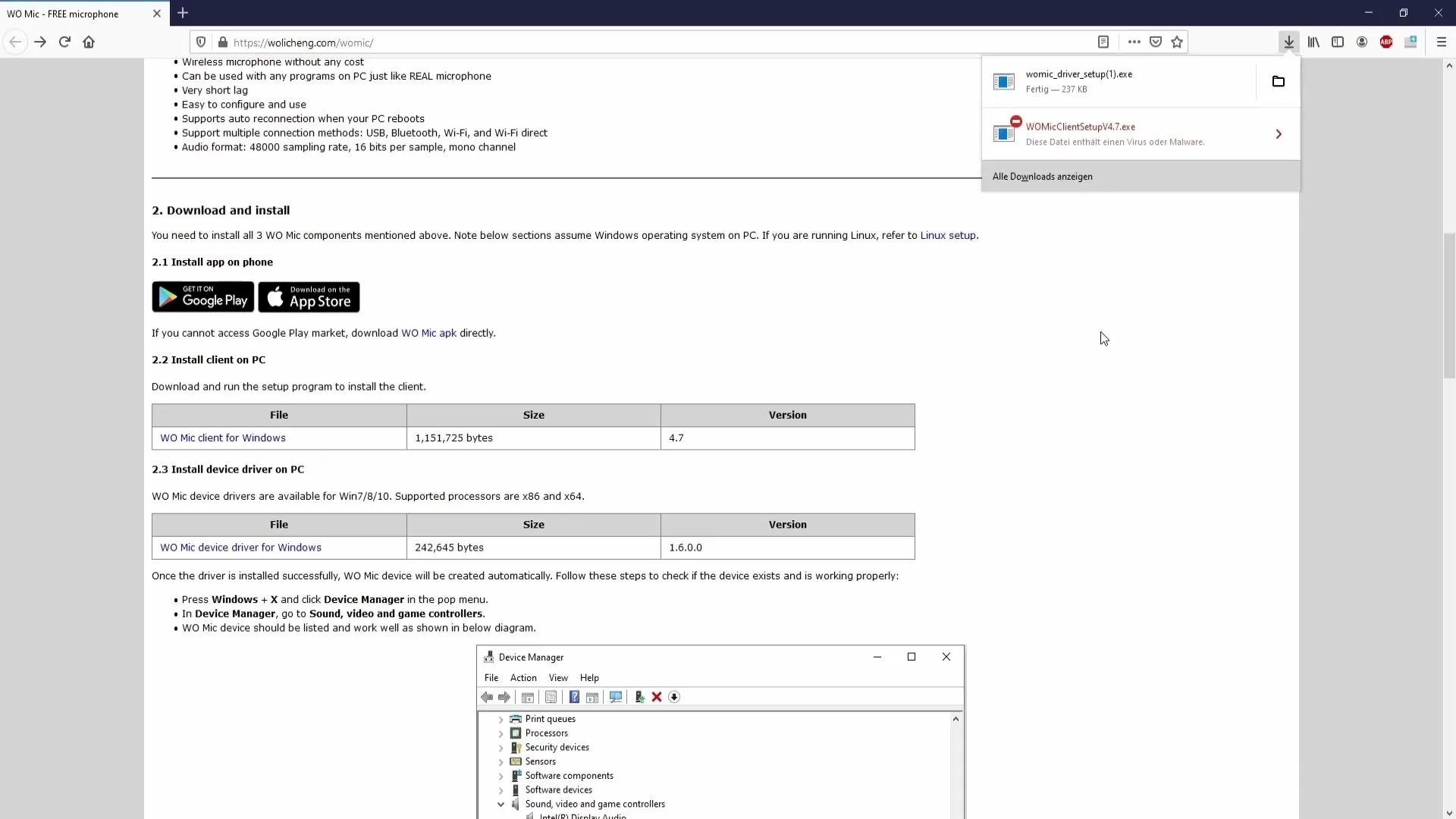Click the extensions/add-ons icon

[1411, 42]
